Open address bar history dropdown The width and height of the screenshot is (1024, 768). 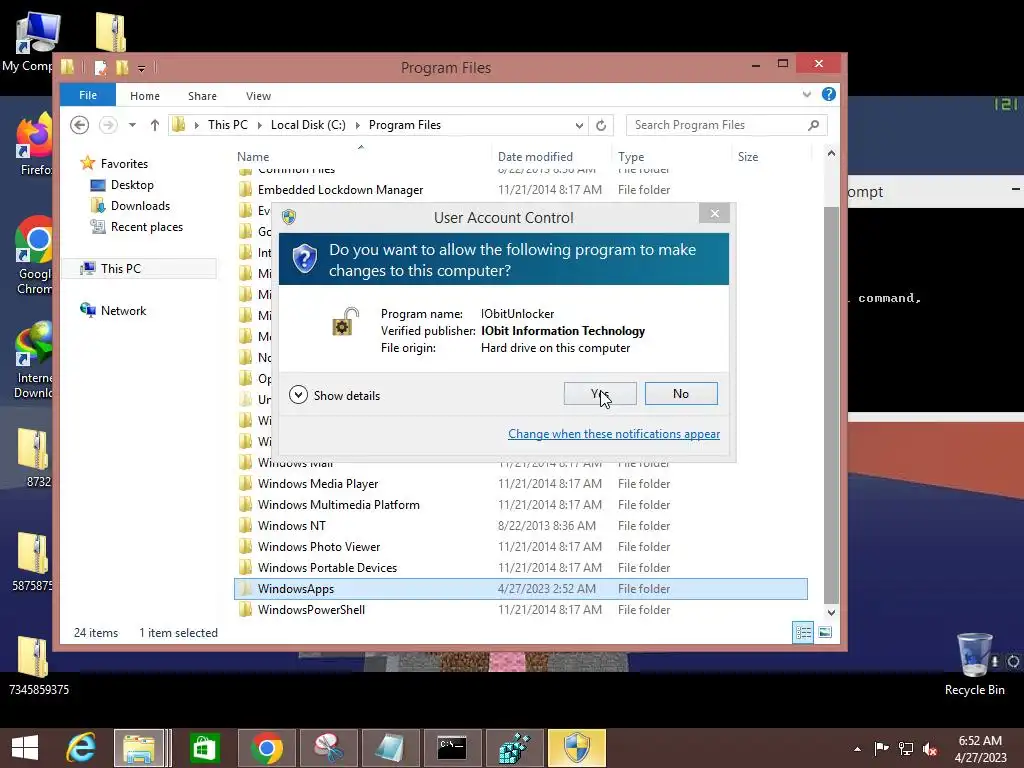(579, 125)
